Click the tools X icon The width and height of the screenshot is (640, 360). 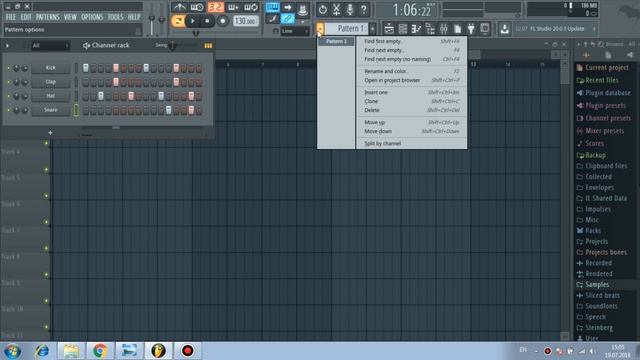coord(336,9)
